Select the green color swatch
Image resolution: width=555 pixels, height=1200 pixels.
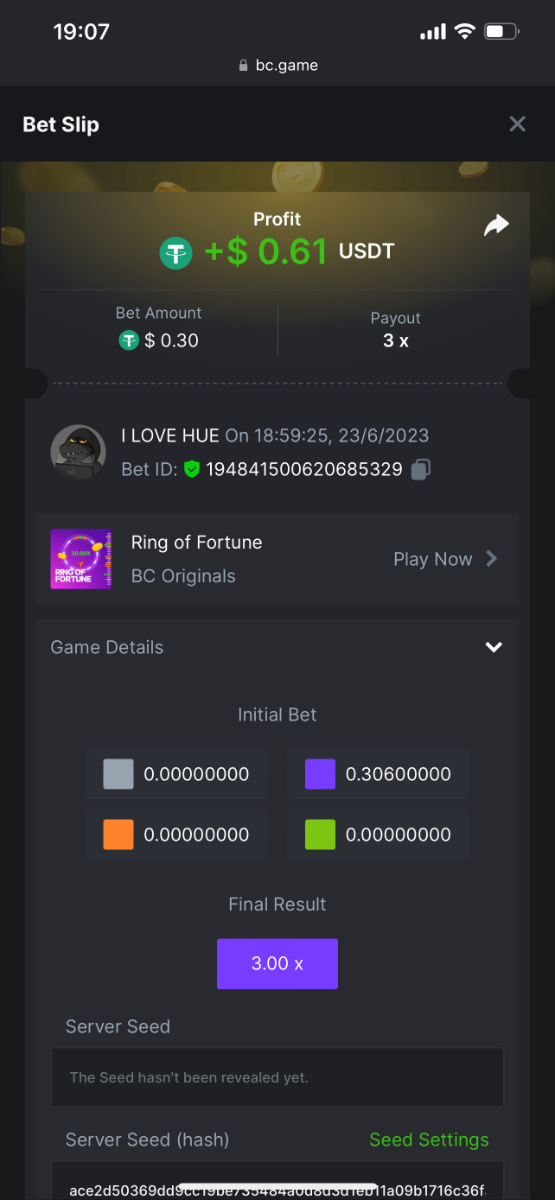pos(320,835)
